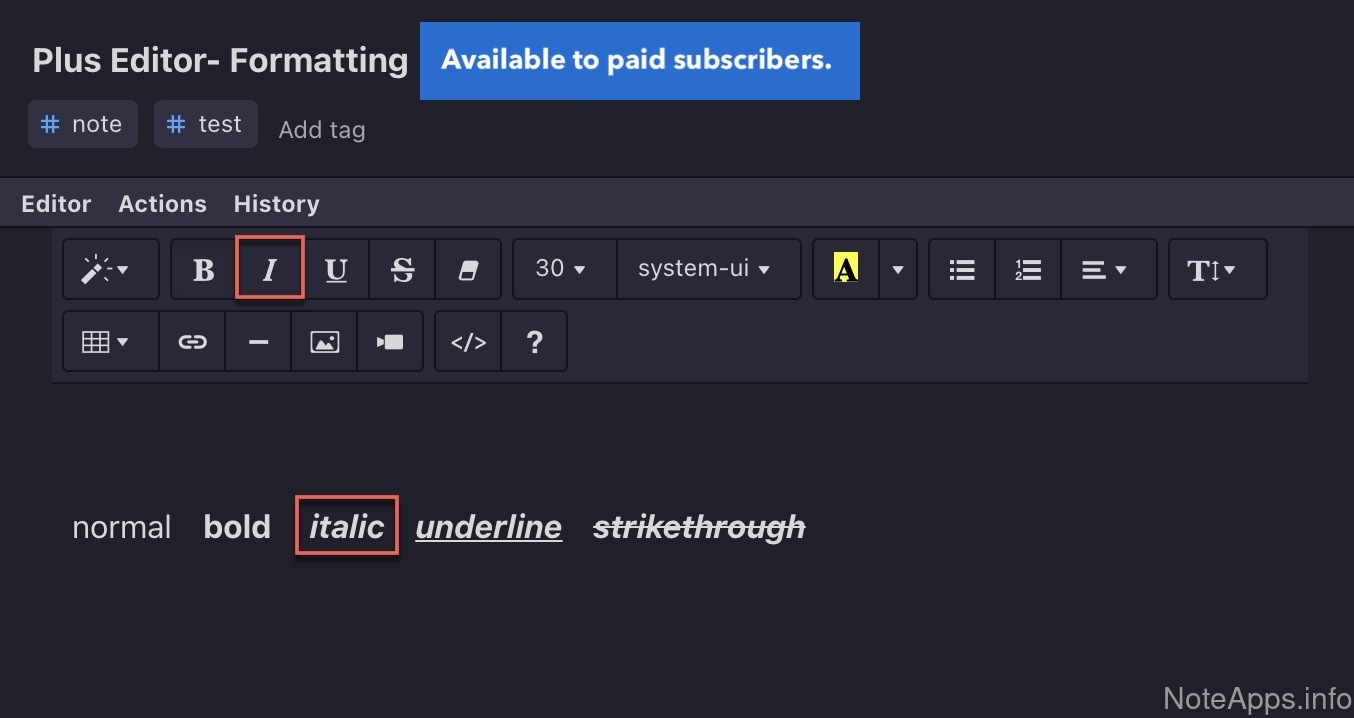This screenshot has width=1354, height=718.
Task: Insert an ordered numbered list
Action: 1028,269
